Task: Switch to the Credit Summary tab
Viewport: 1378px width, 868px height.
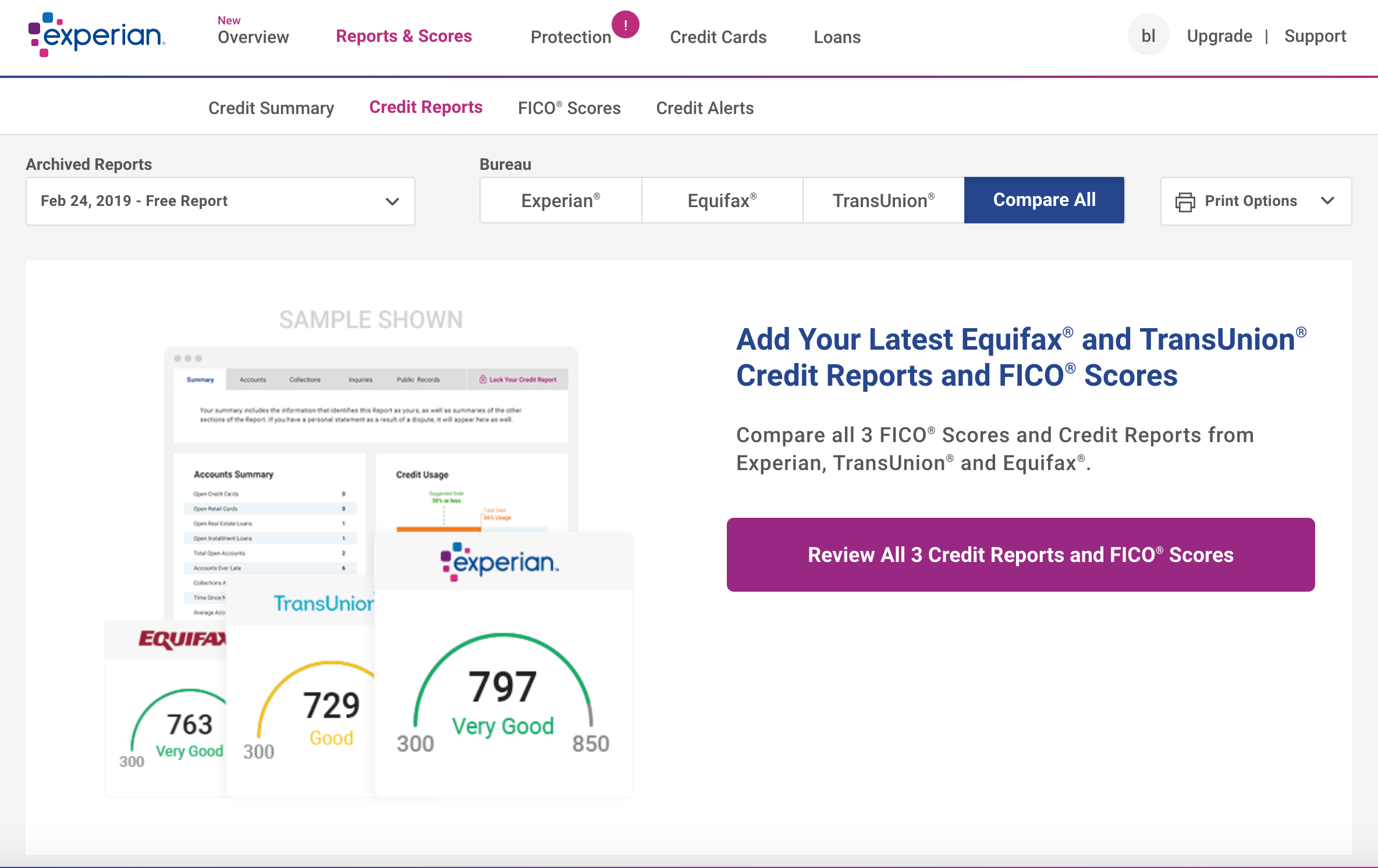Action: [x=272, y=108]
